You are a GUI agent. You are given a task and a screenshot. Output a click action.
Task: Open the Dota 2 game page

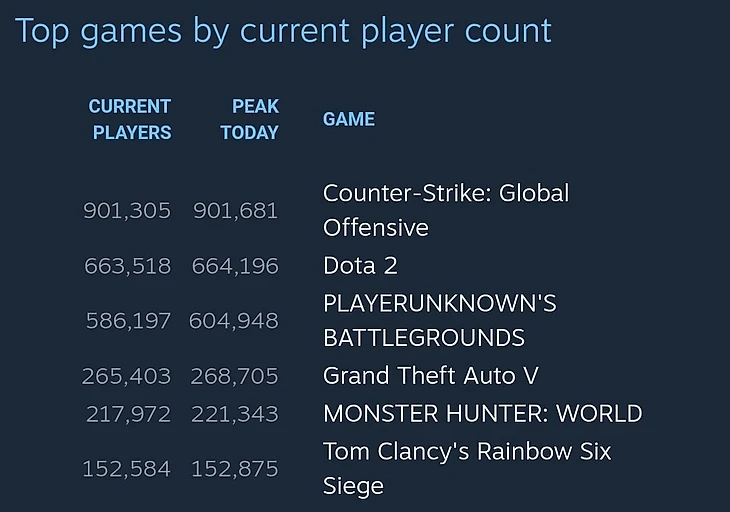click(360, 266)
